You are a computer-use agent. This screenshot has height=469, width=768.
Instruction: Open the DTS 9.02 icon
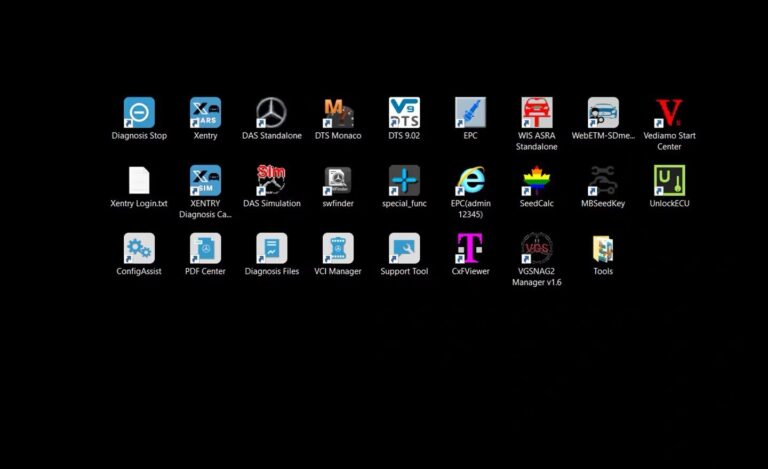[404, 113]
